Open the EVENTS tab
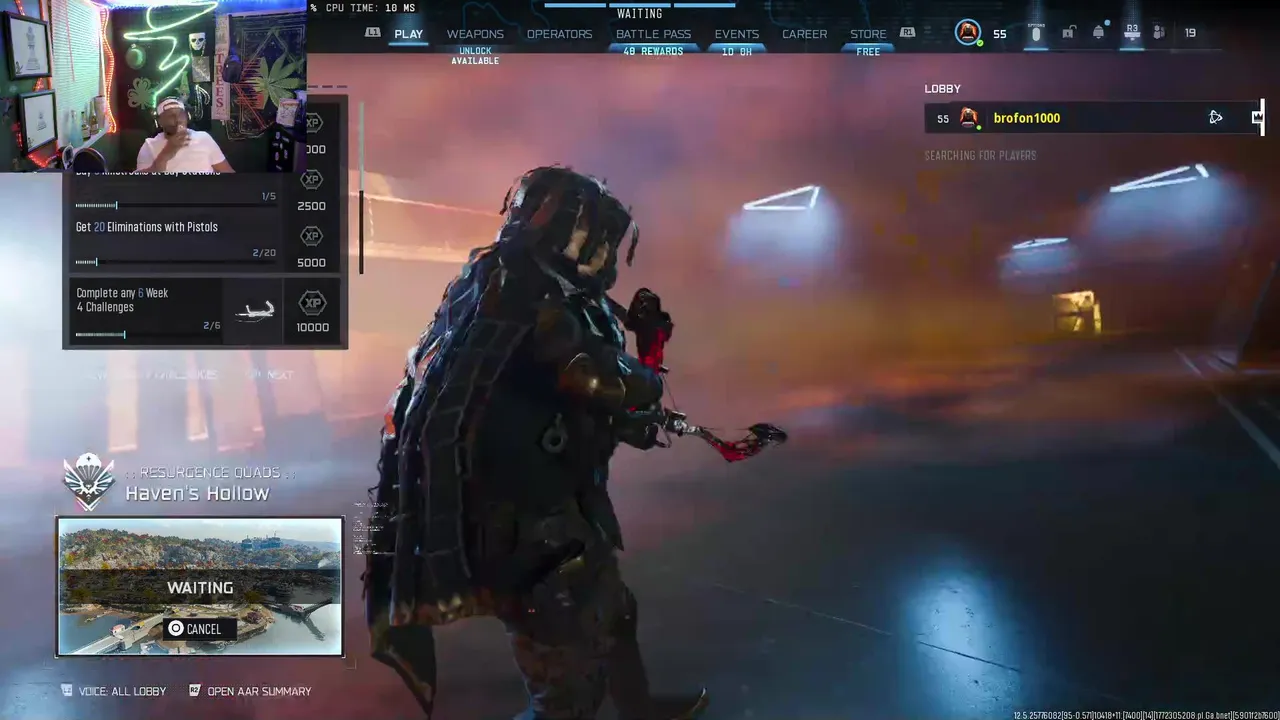This screenshot has height=720, width=1280. [x=736, y=34]
